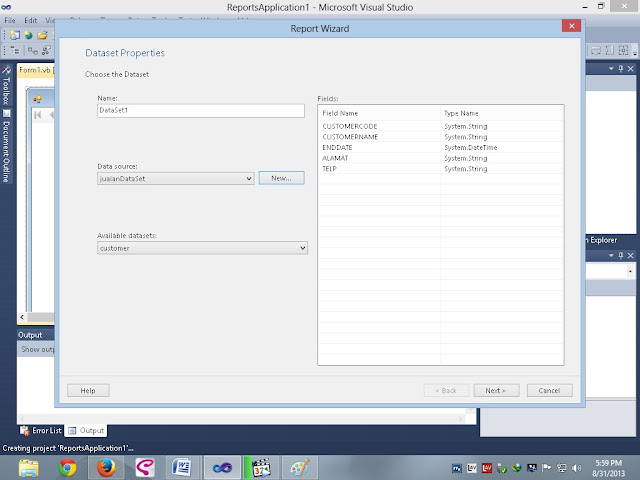Open the Document Outline side panel
Screen dimensions: 640x480
pyautogui.click(x=6, y=146)
